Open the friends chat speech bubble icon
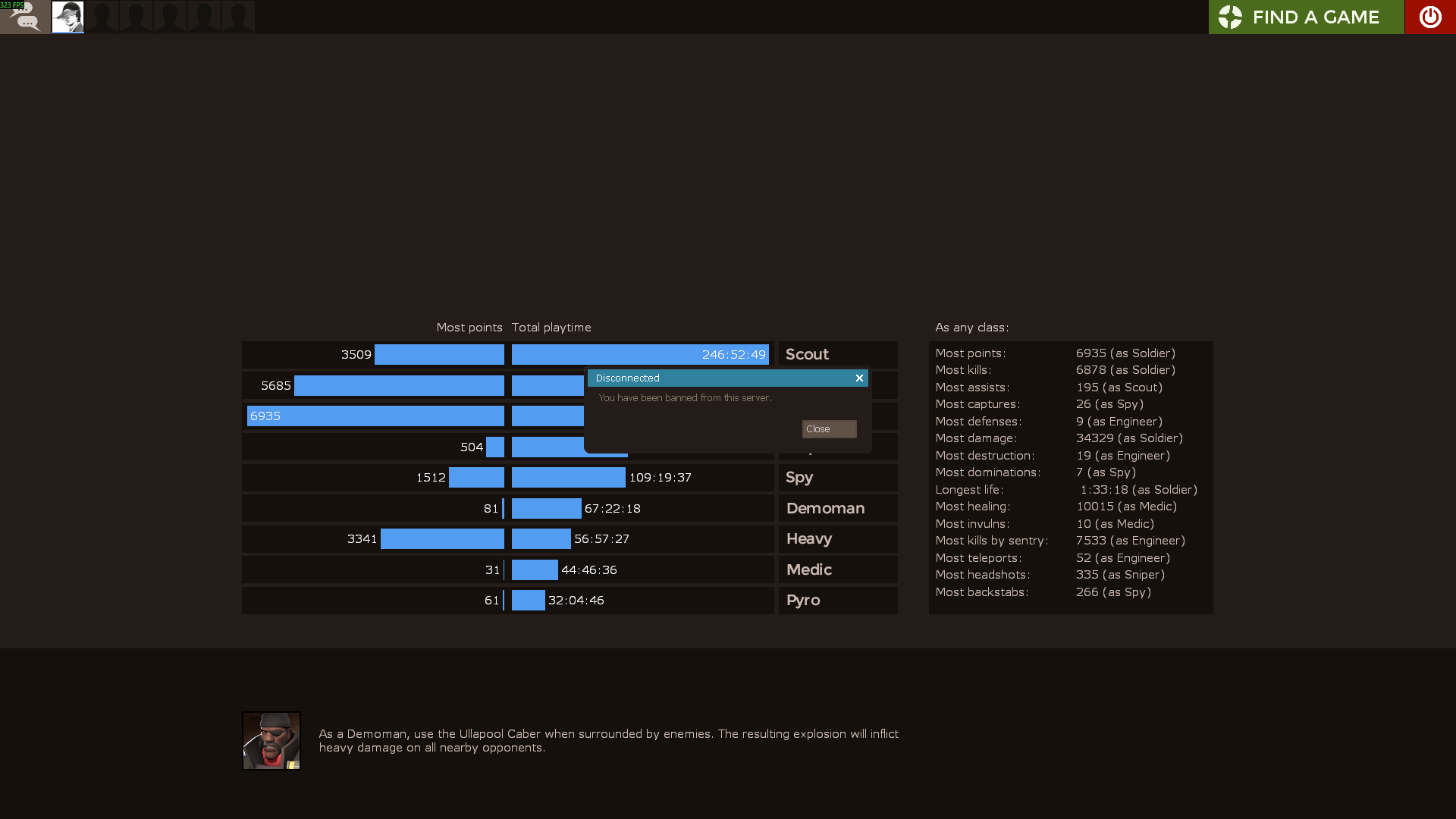This screenshot has width=1456, height=819. click(x=26, y=18)
